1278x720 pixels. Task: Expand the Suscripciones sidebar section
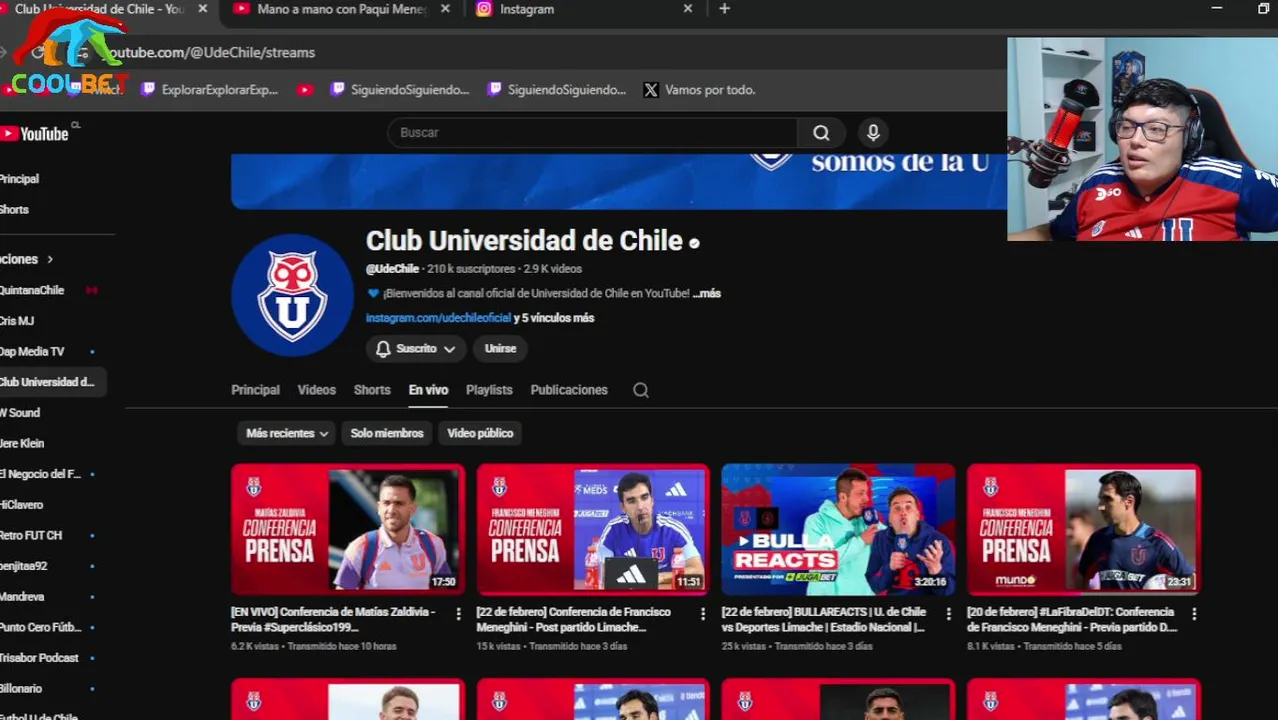coord(28,259)
